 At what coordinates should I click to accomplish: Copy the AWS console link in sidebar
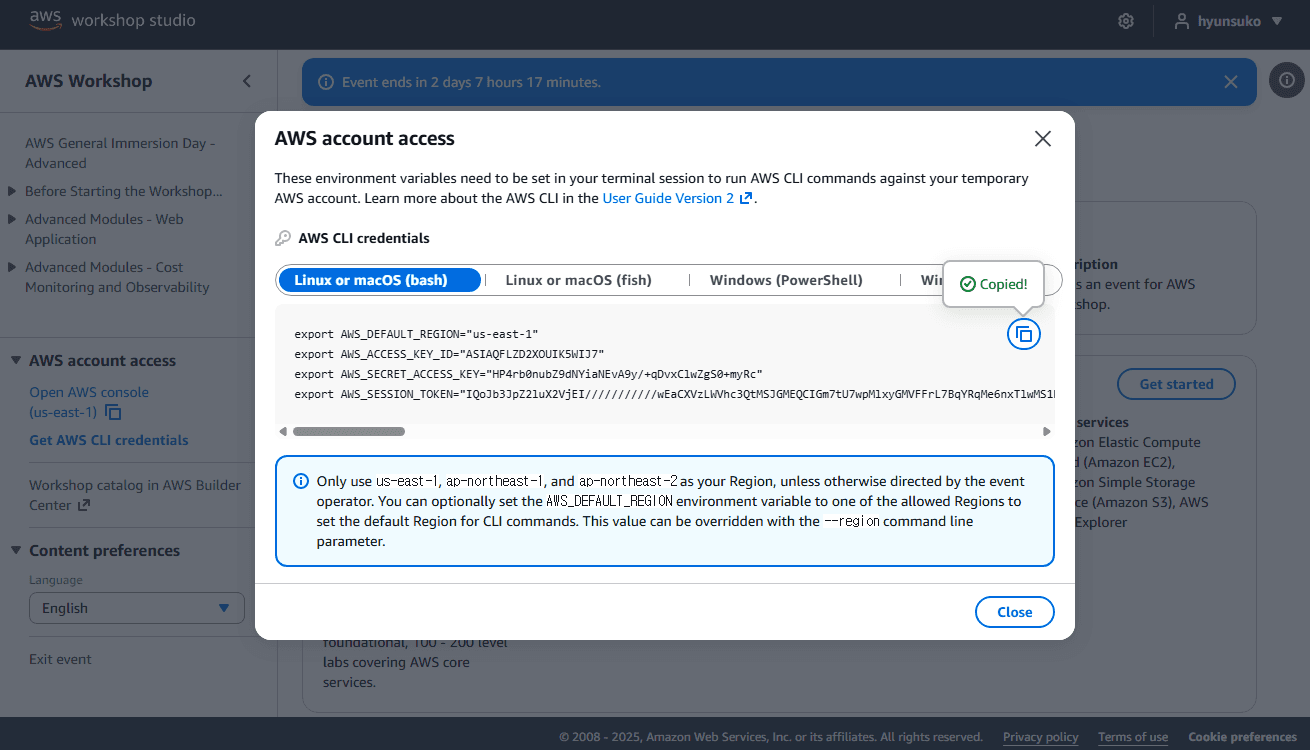click(x=114, y=413)
